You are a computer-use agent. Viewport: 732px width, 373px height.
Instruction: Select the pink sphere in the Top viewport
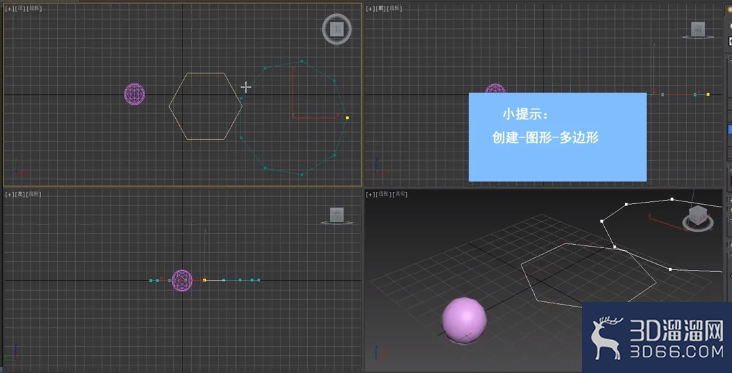tap(134, 94)
